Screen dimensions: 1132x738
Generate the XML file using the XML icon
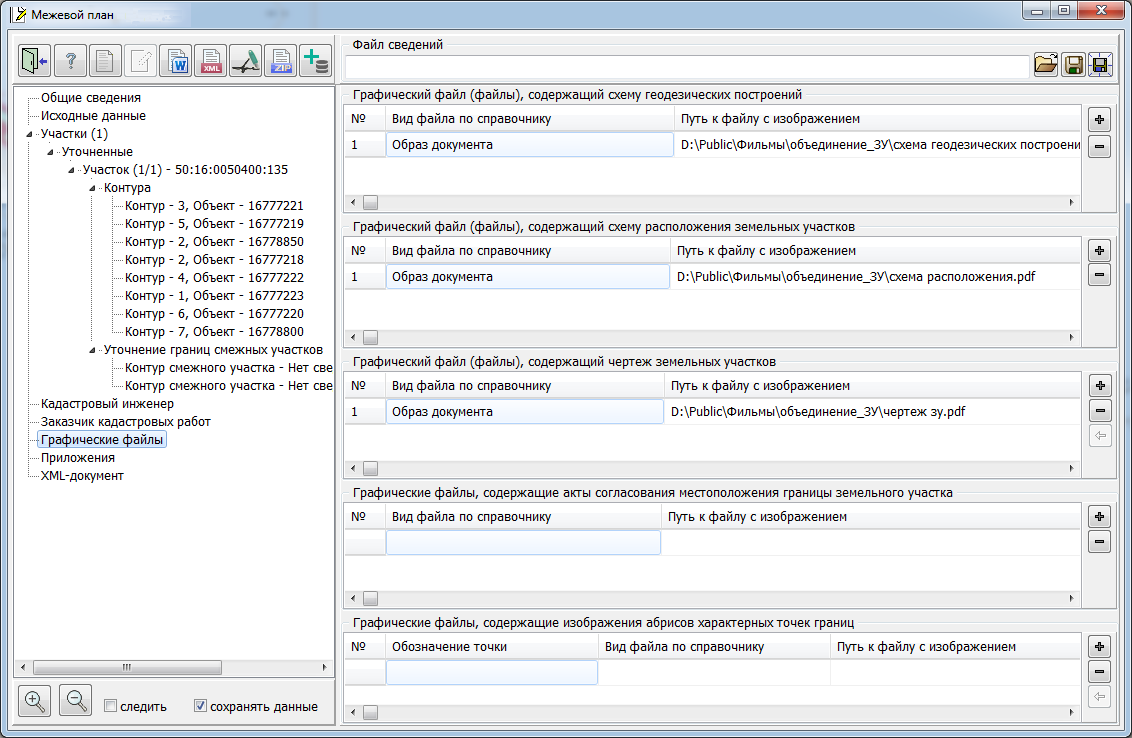click(x=211, y=61)
